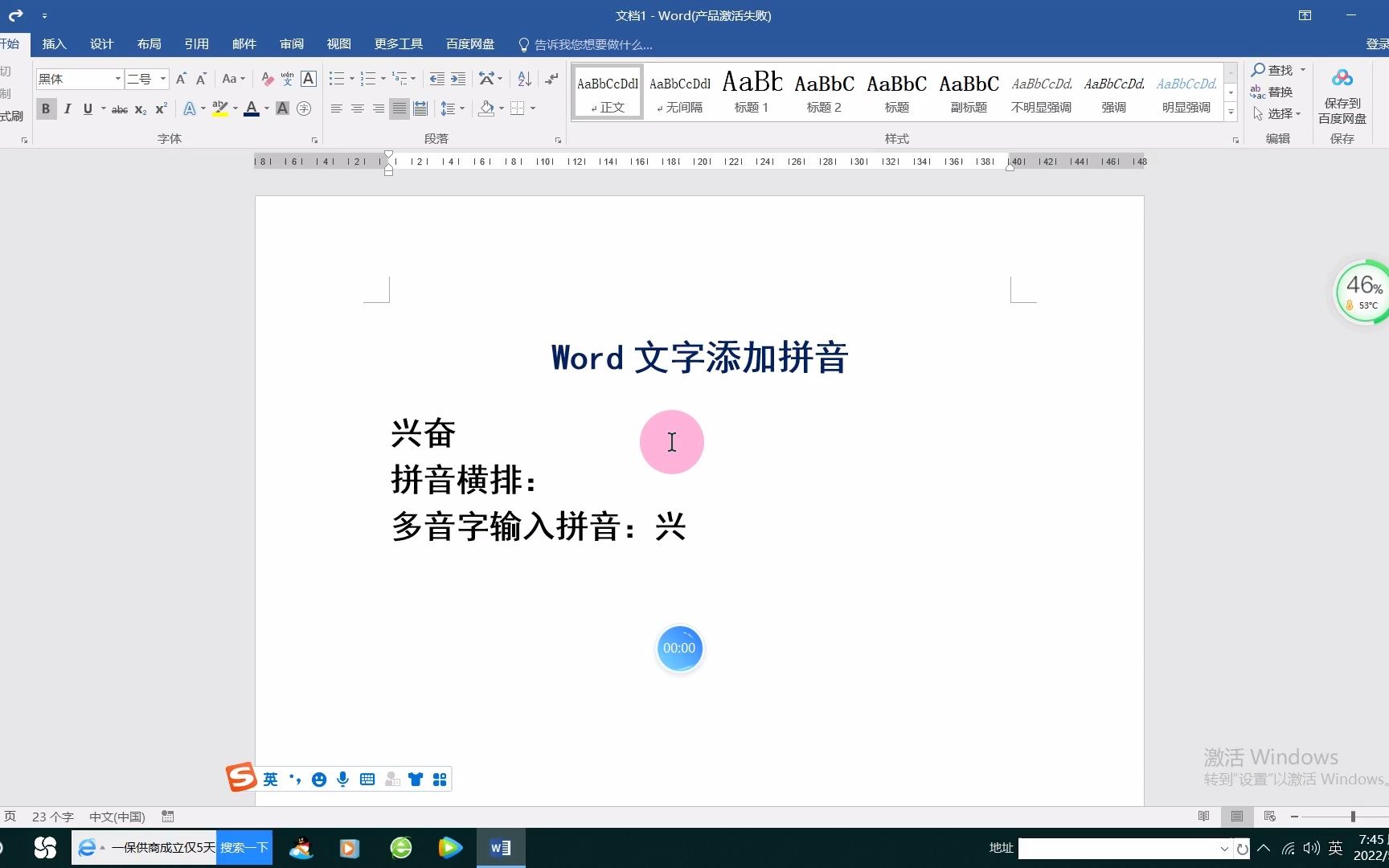Open Word from the taskbar
Screen dimensions: 1389x868
[500, 847]
